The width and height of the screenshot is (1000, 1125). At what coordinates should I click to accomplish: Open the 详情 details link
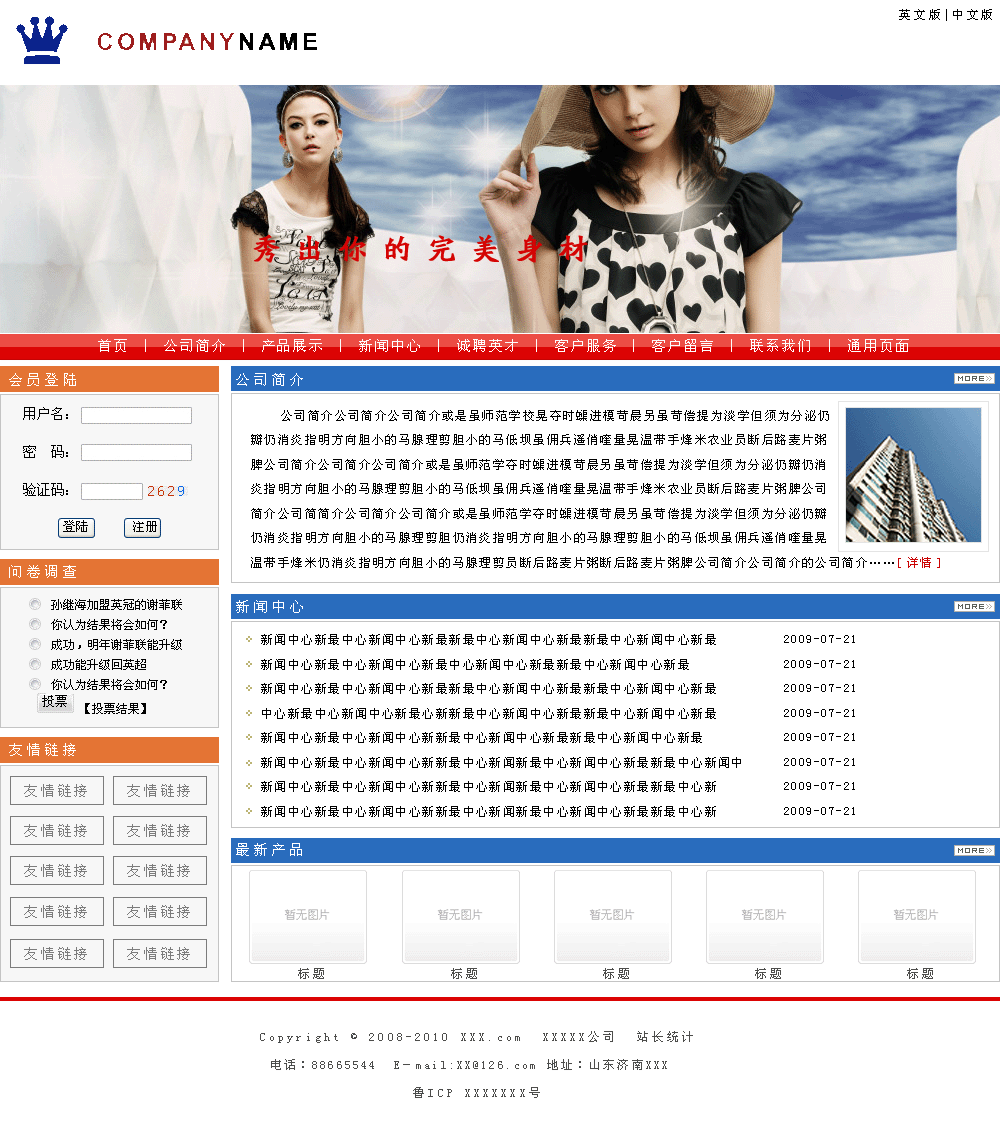(919, 563)
